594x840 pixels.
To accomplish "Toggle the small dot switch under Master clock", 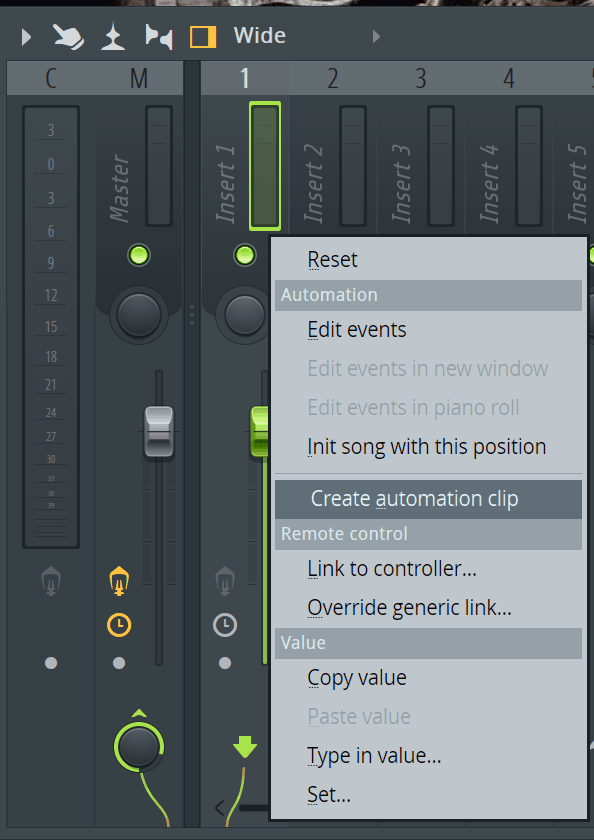I will (x=119, y=663).
